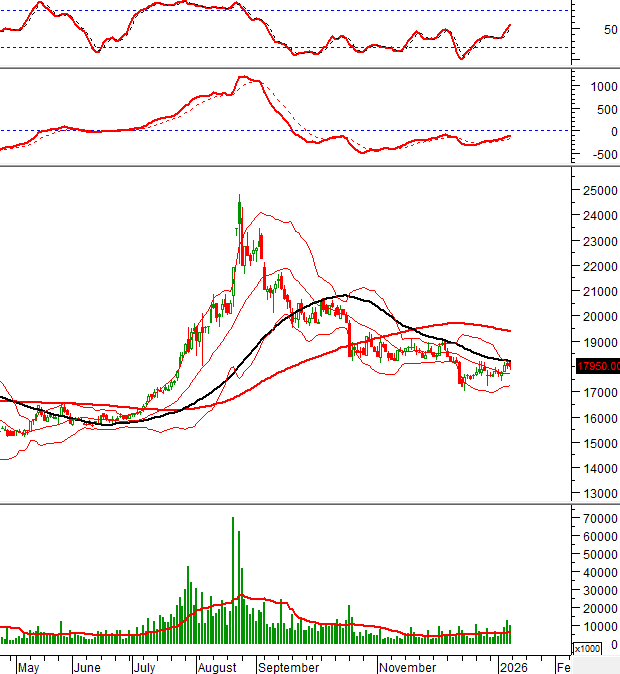Select the September label on time axis
620x674 pixels.
(x=287, y=667)
